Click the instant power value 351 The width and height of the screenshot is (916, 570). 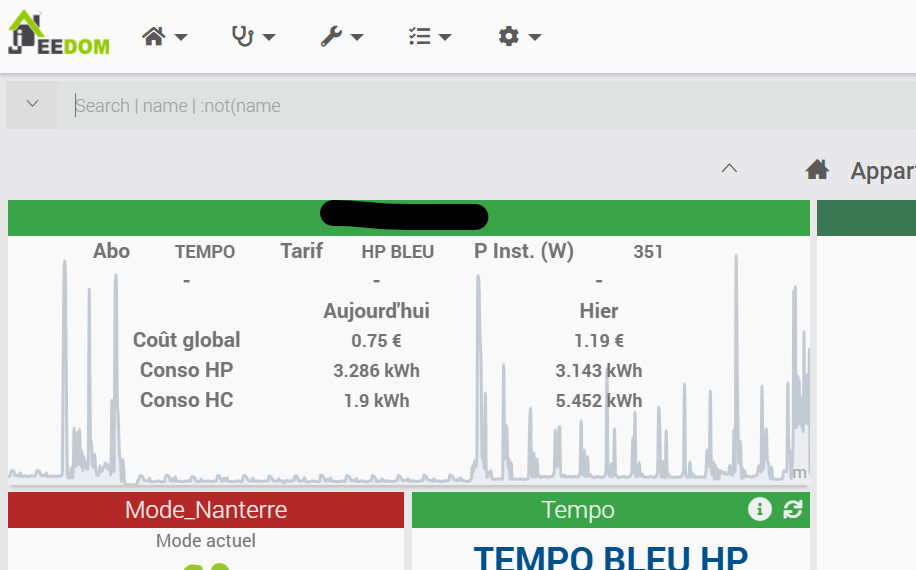click(648, 252)
